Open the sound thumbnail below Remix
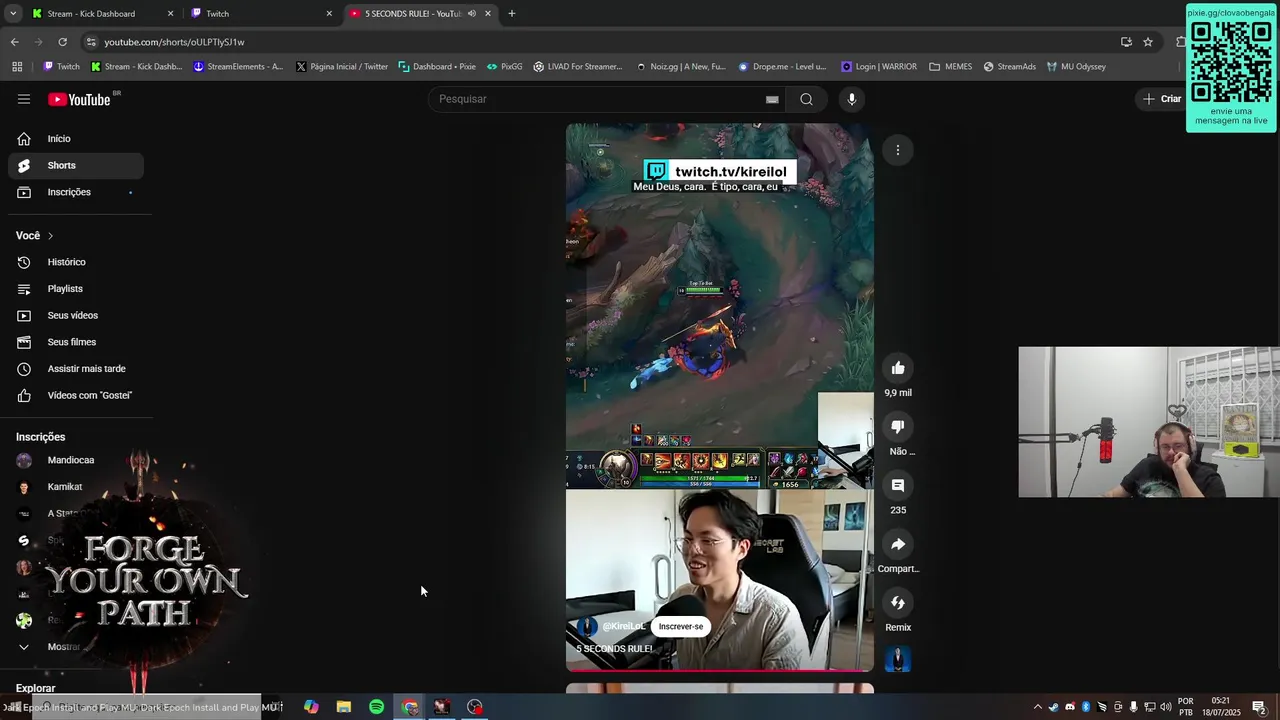 [898, 660]
